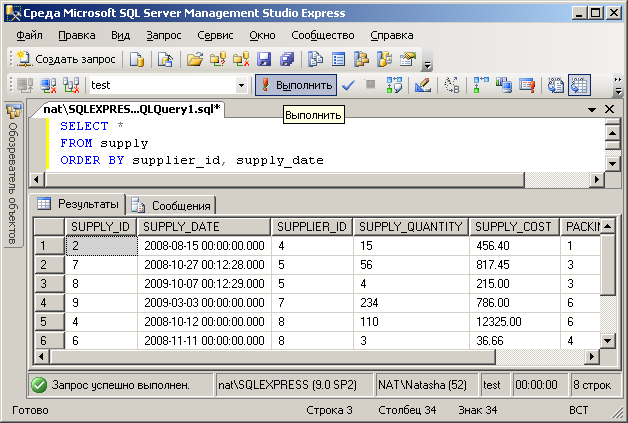Show the Summary page icon
Viewport: 628px width, 423px height.
point(338,59)
